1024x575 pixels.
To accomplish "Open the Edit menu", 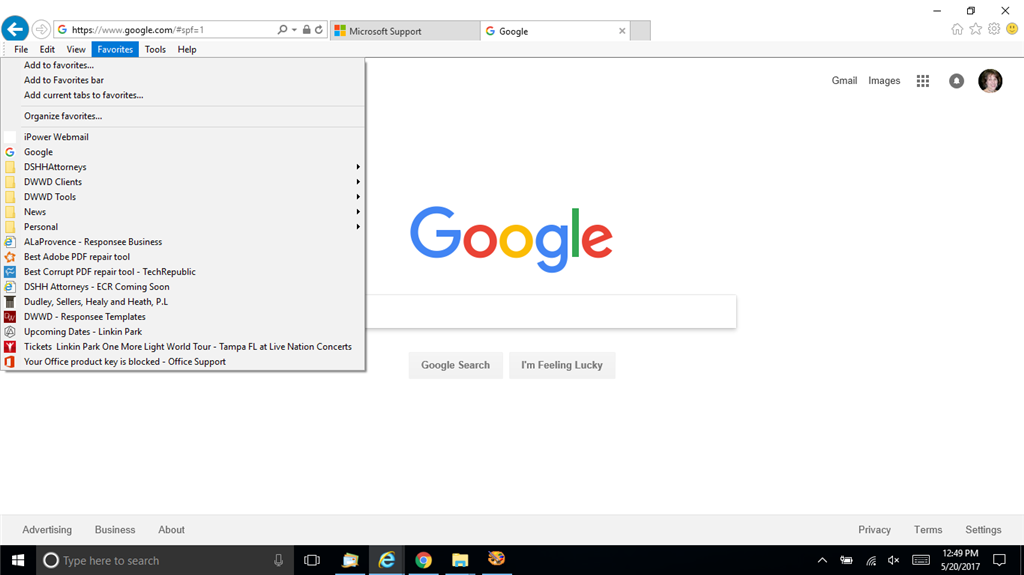I will point(47,50).
